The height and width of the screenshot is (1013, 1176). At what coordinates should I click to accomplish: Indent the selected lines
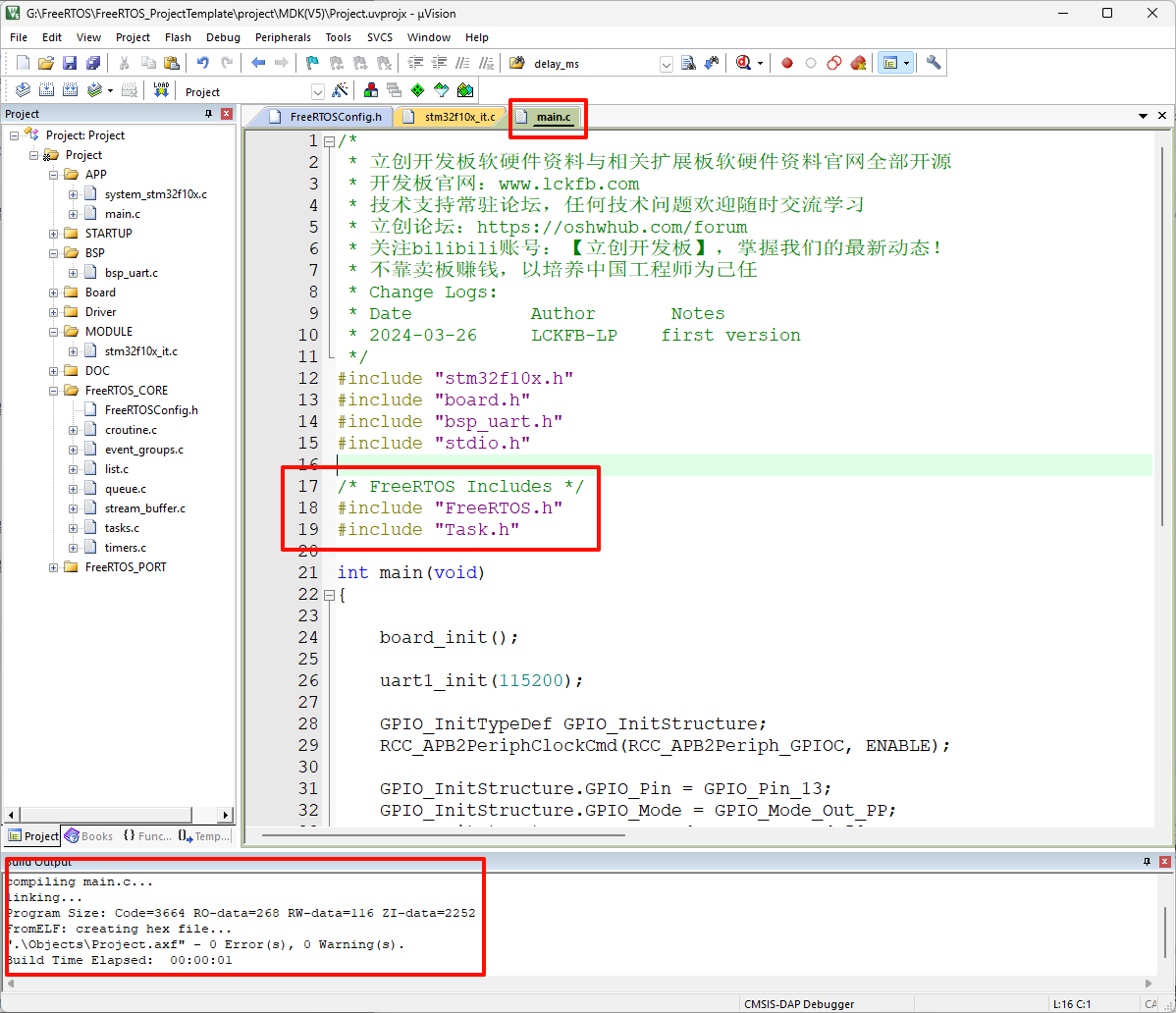pos(415,63)
